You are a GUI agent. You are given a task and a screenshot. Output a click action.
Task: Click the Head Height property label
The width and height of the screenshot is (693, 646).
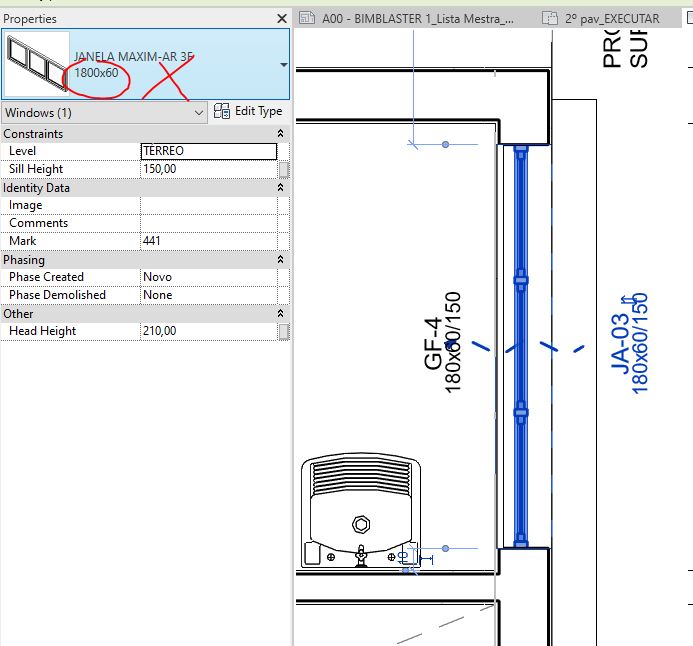[42, 331]
